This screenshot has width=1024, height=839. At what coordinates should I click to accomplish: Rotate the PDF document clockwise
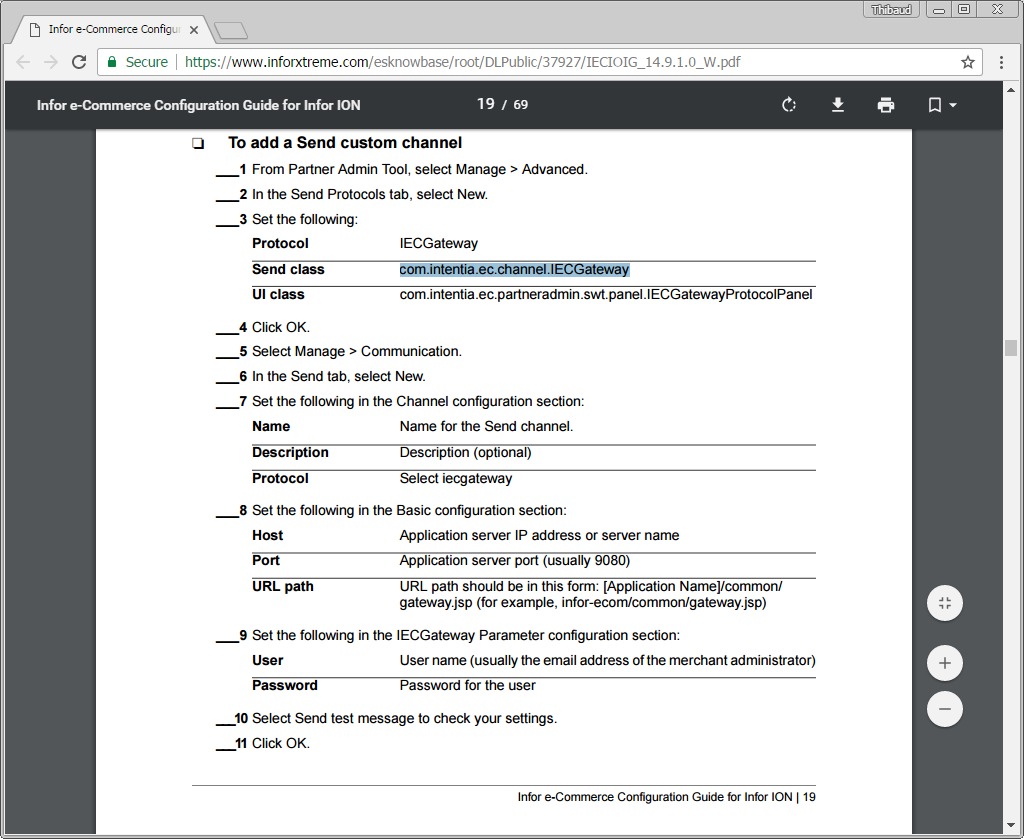click(789, 105)
